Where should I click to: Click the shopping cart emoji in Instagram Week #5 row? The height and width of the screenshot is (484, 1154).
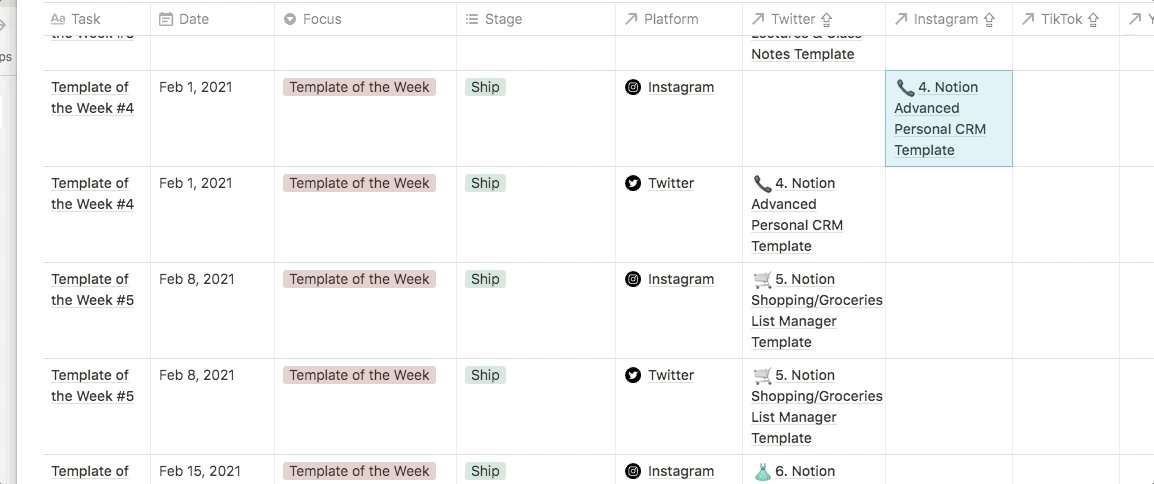[762, 280]
